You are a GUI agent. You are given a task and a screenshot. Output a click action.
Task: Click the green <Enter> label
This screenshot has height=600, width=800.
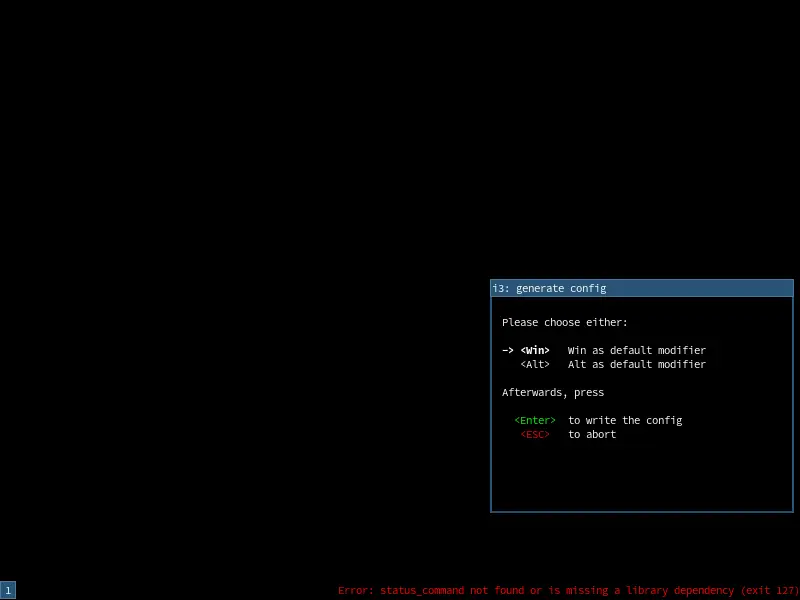534,420
